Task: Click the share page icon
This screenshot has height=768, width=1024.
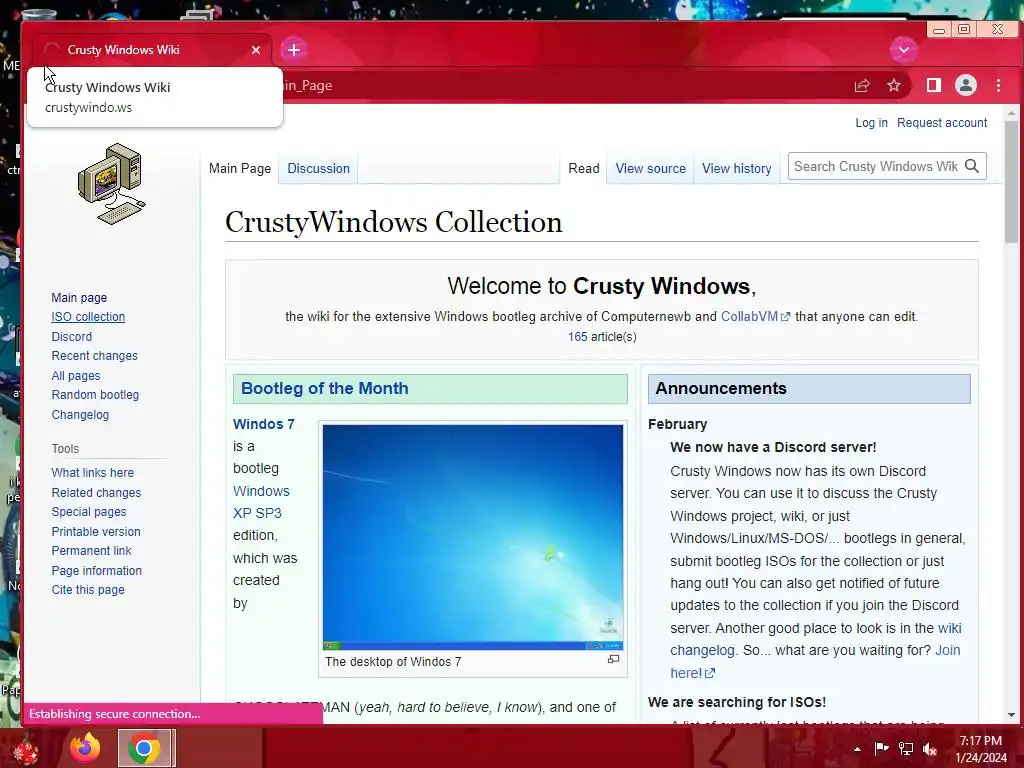Action: 862,86
